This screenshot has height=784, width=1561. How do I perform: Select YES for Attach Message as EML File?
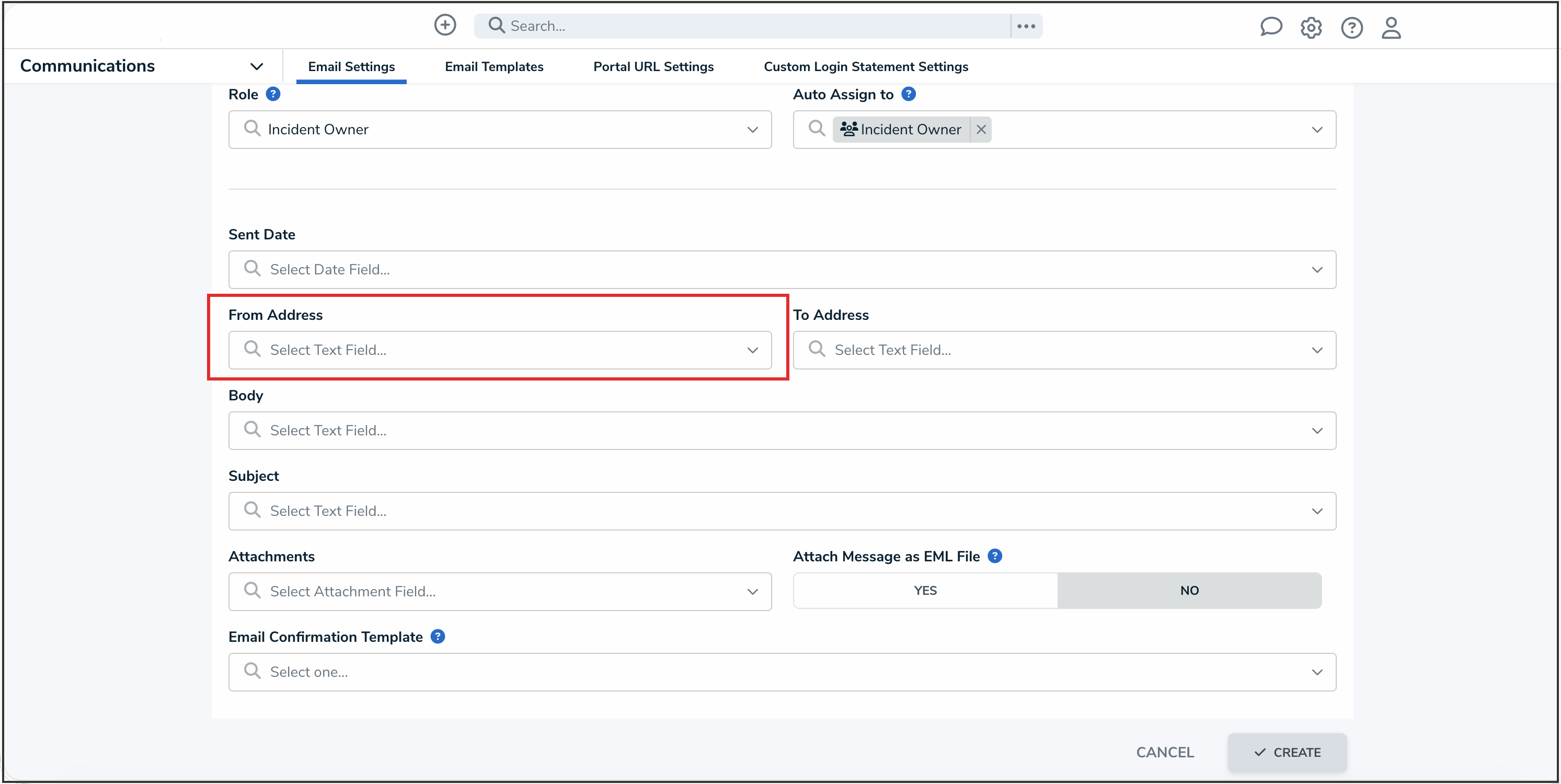click(x=924, y=590)
